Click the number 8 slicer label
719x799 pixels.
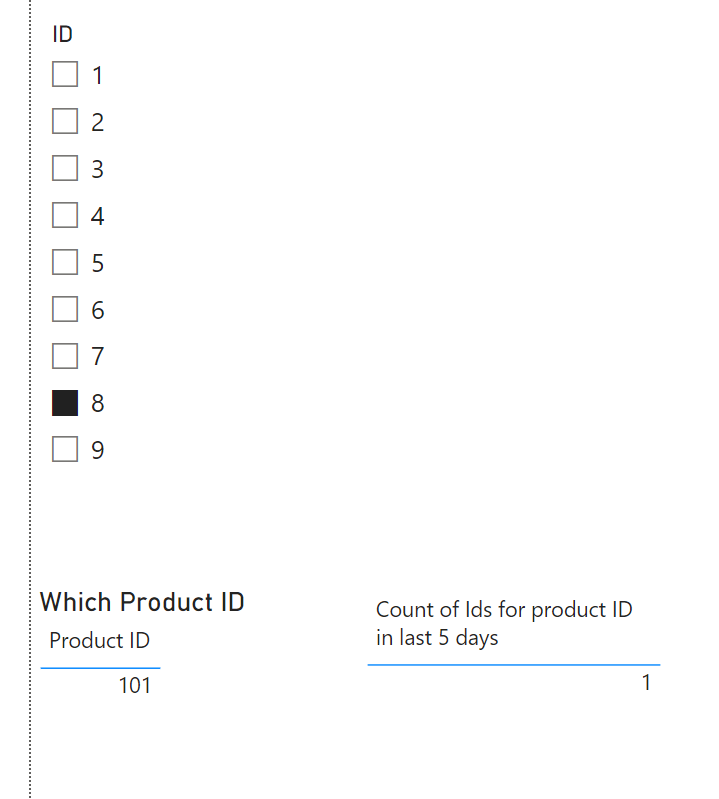tap(98, 403)
